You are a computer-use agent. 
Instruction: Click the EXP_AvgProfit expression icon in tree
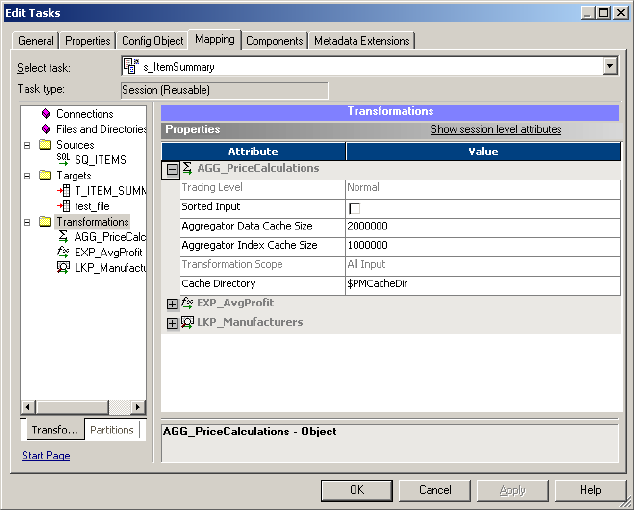click(63, 252)
